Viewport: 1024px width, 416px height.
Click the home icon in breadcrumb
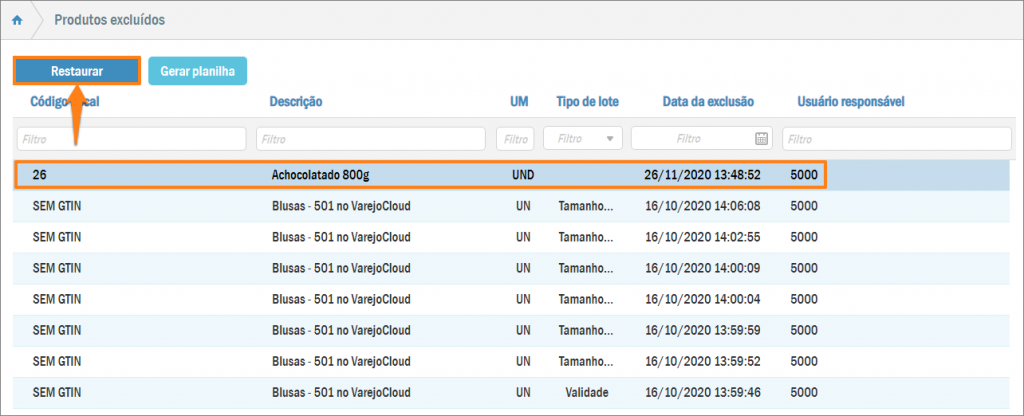tap(17, 20)
